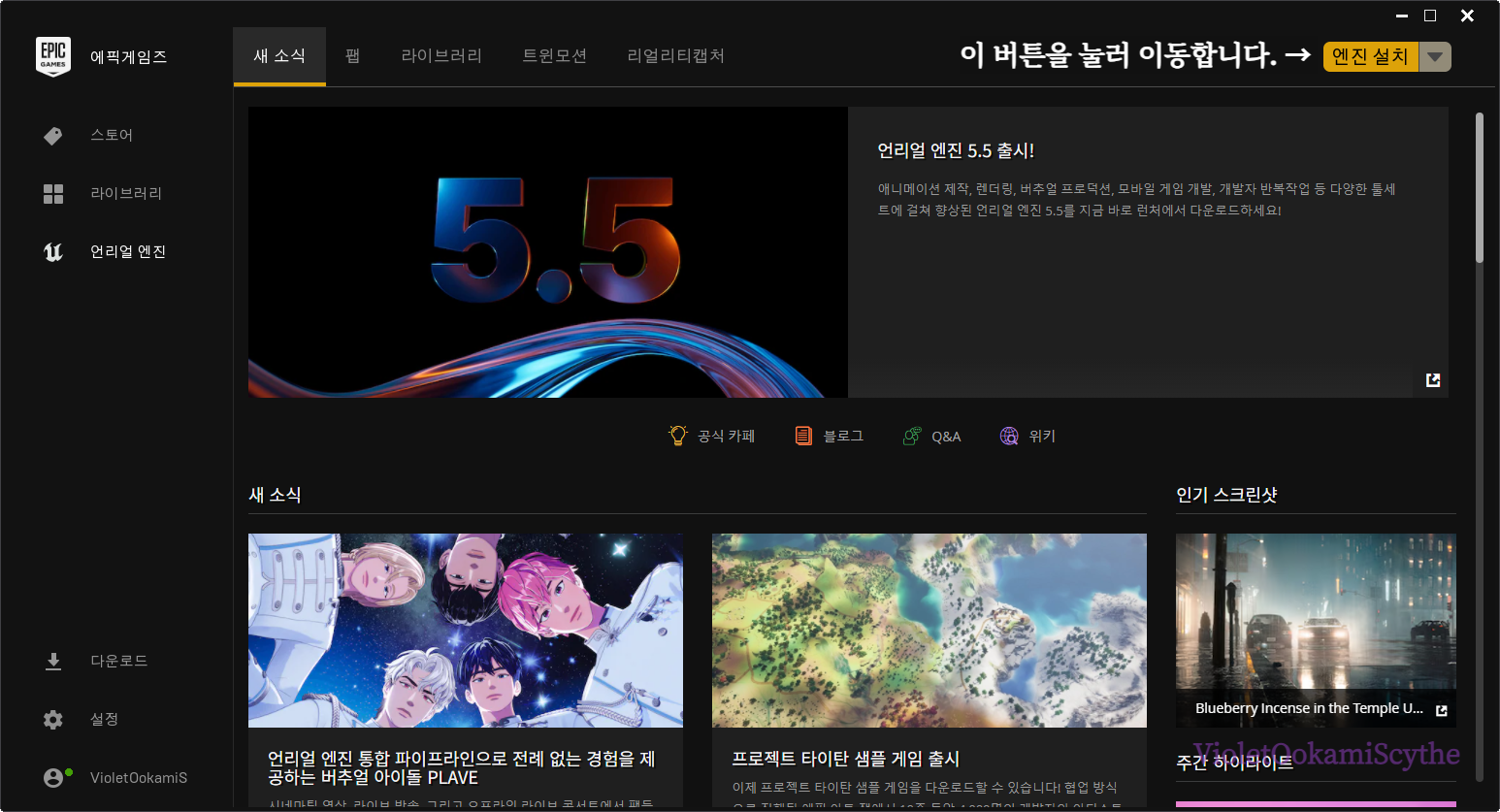
Task: Maximize the launcher window
Action: 1430,16
